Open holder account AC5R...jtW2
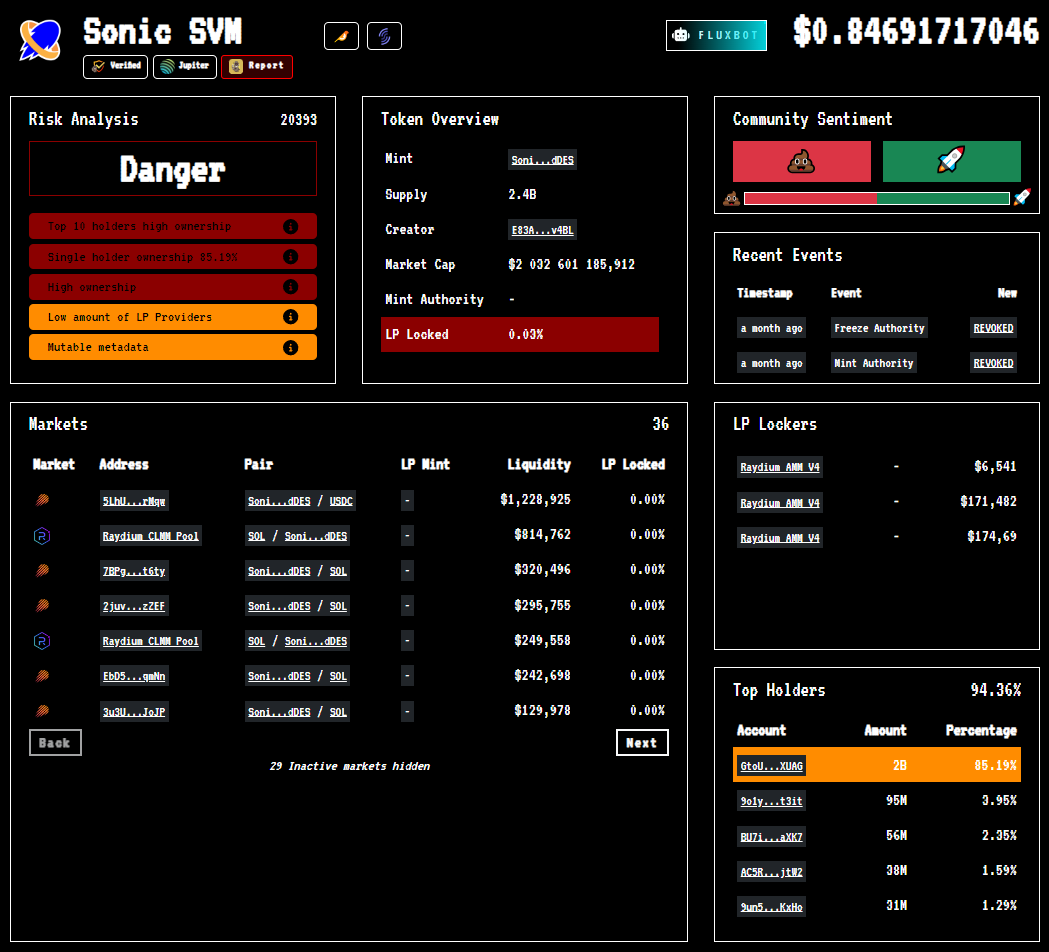The height and width of the screenshot is (952, 1049). [x=771, y=872]
